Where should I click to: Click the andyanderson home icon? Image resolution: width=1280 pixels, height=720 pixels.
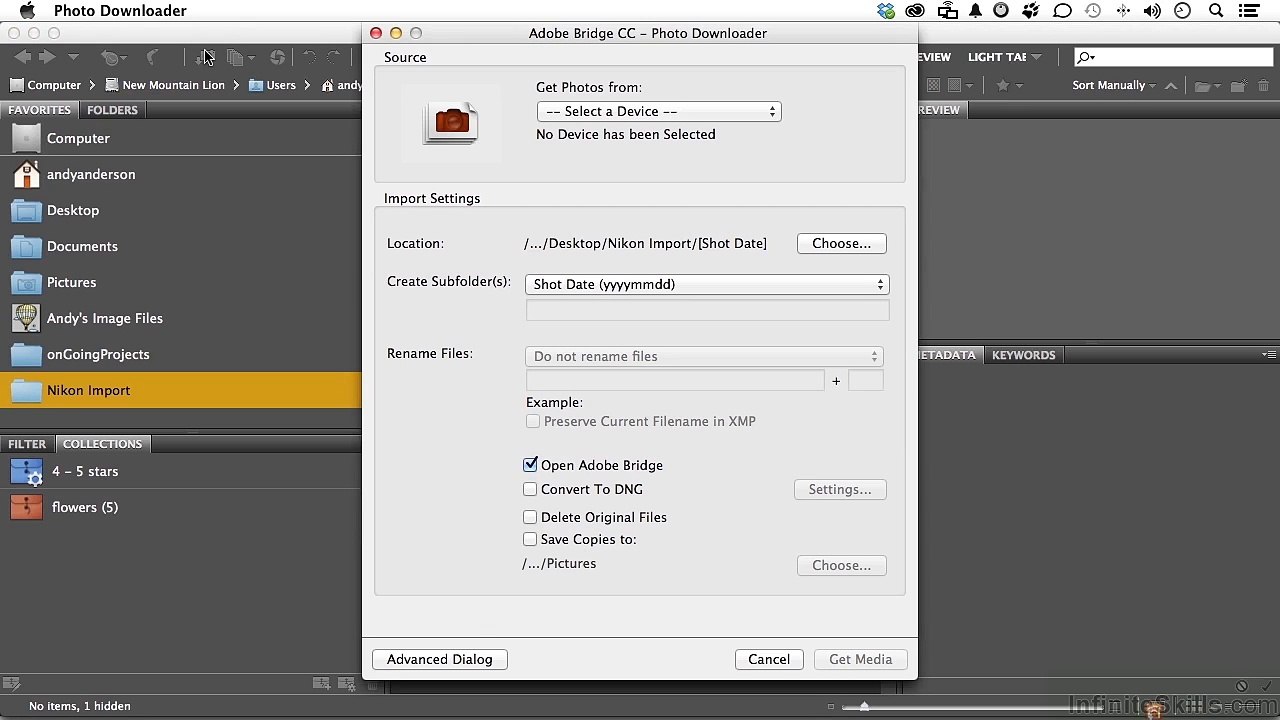pos(26,174)
